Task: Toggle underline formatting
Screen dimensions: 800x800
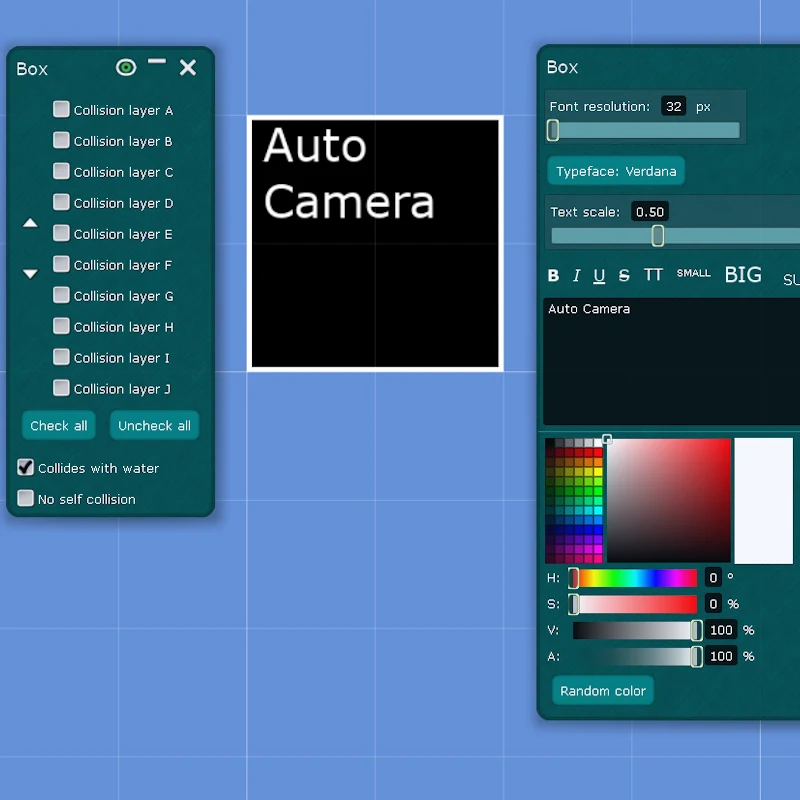Action: [x=601, y=275]
